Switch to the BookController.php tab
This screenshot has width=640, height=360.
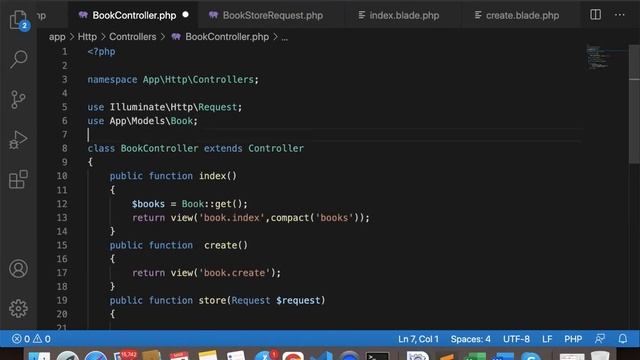pos(134,15)
